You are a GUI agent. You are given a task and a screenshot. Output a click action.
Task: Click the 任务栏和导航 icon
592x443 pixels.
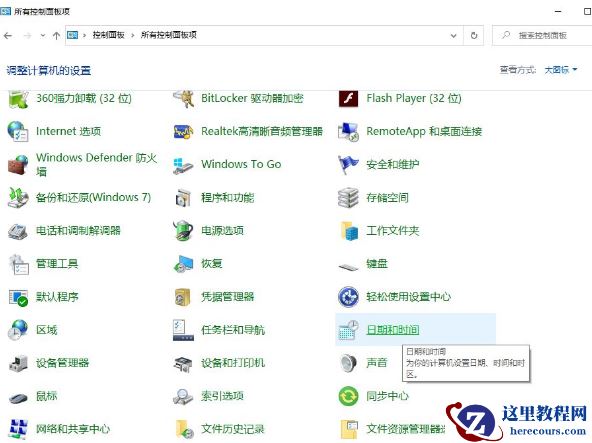point(183,330)
